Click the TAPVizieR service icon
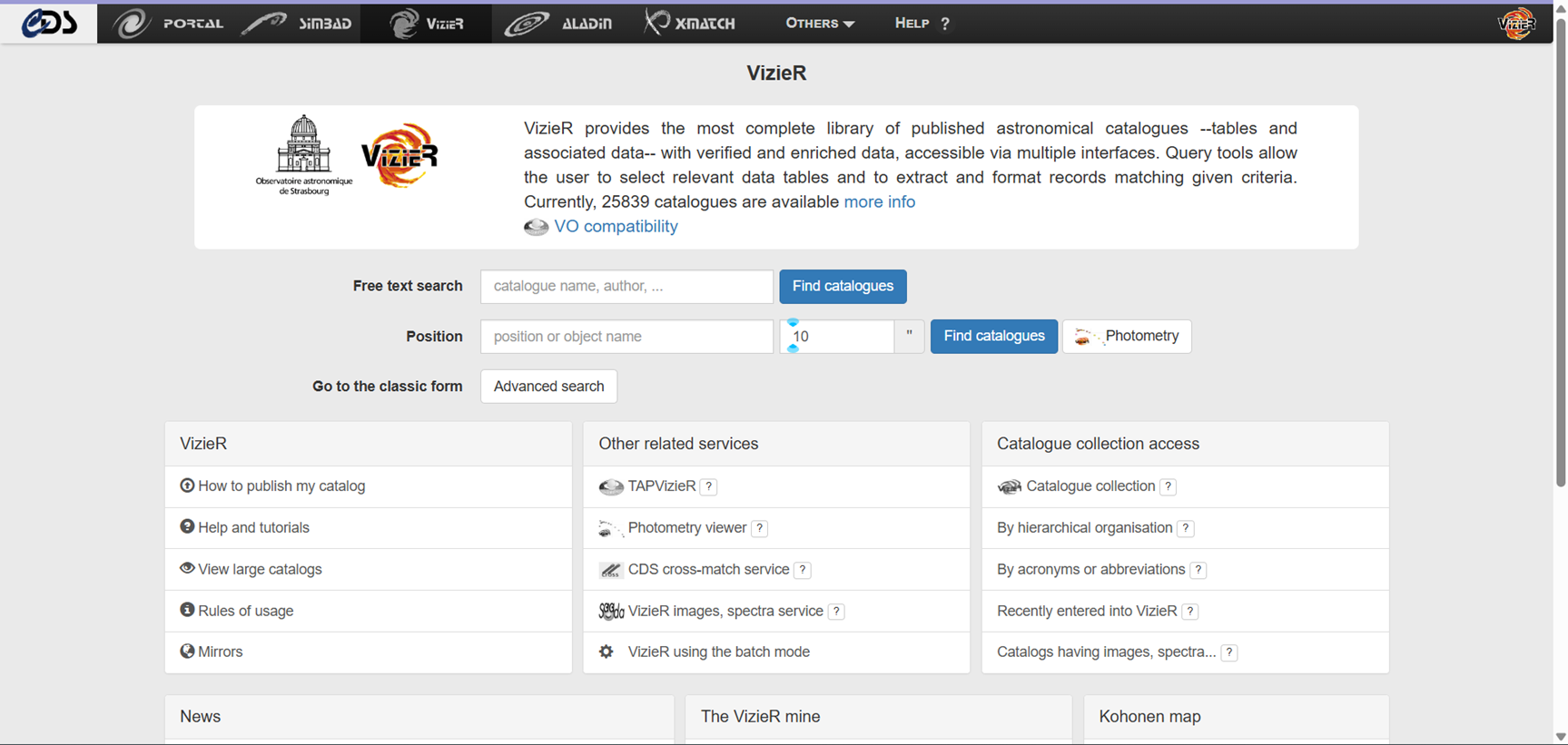 (x=611, y=487)
